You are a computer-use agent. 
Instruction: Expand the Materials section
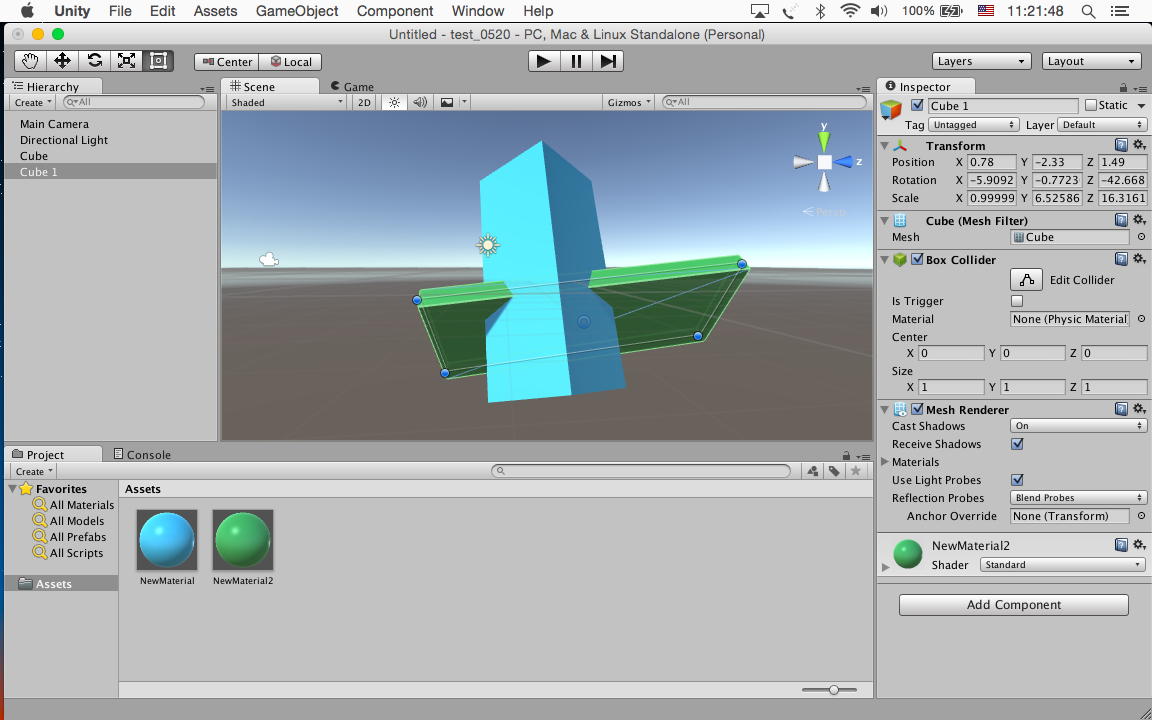885,462
